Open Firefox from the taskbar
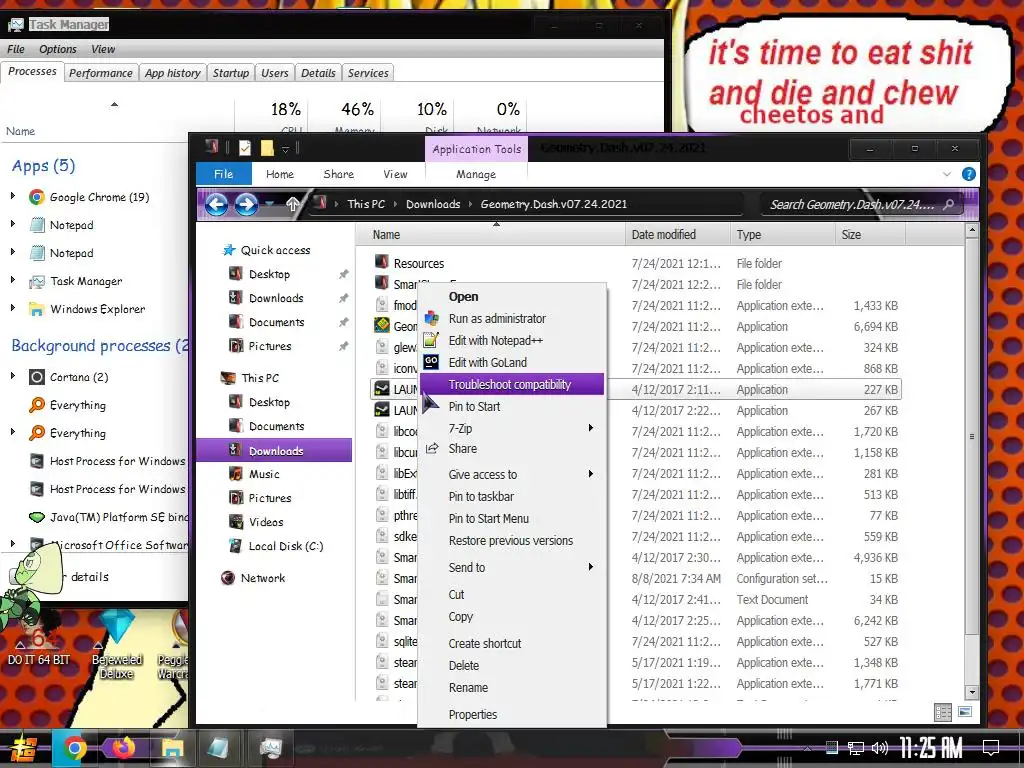The width and height of the screenshot is (1024, 768). 123,748
